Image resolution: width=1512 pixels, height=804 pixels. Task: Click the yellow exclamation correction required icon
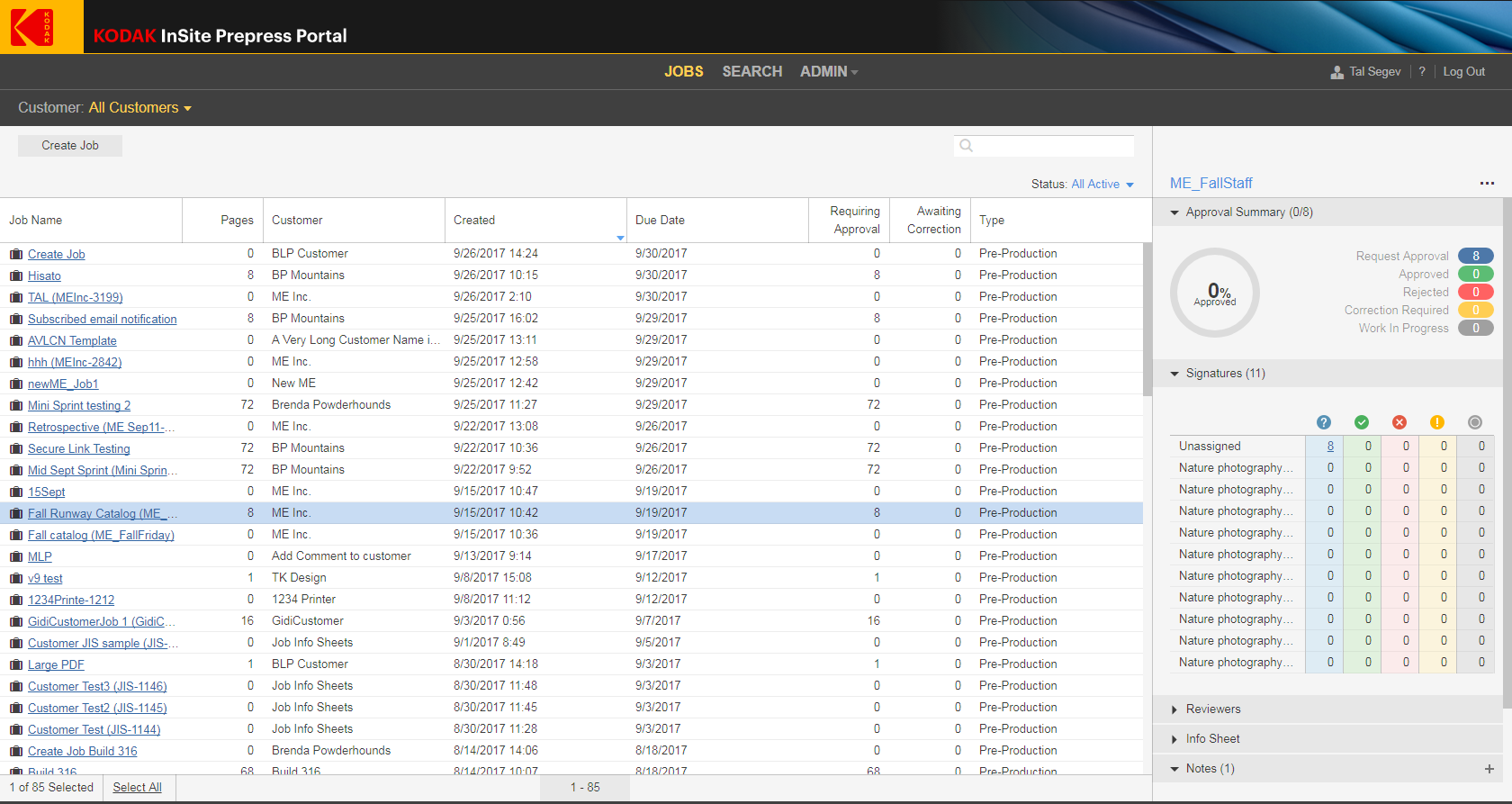point(1436,422)
